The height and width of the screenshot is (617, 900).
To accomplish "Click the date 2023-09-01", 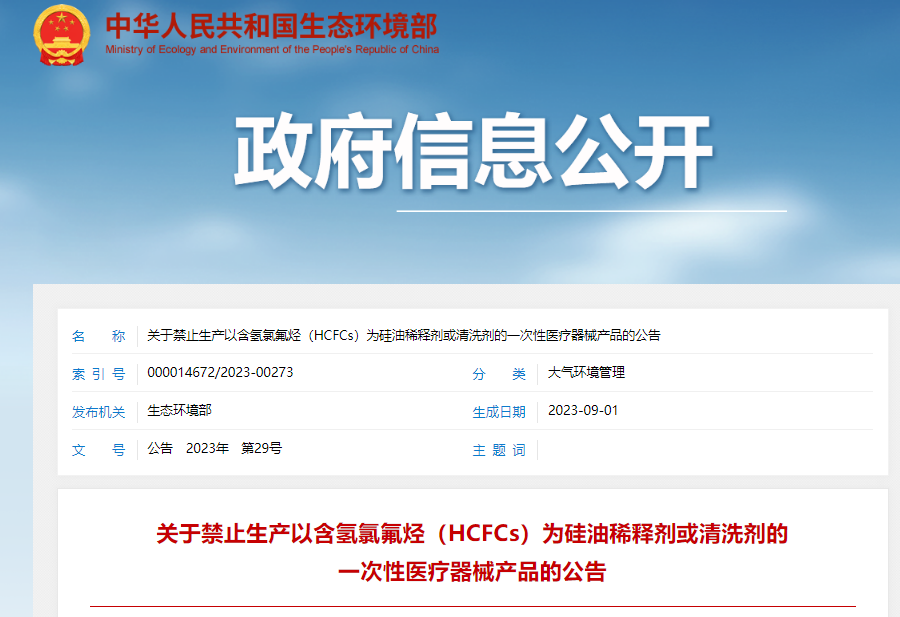I will (583, 411).
